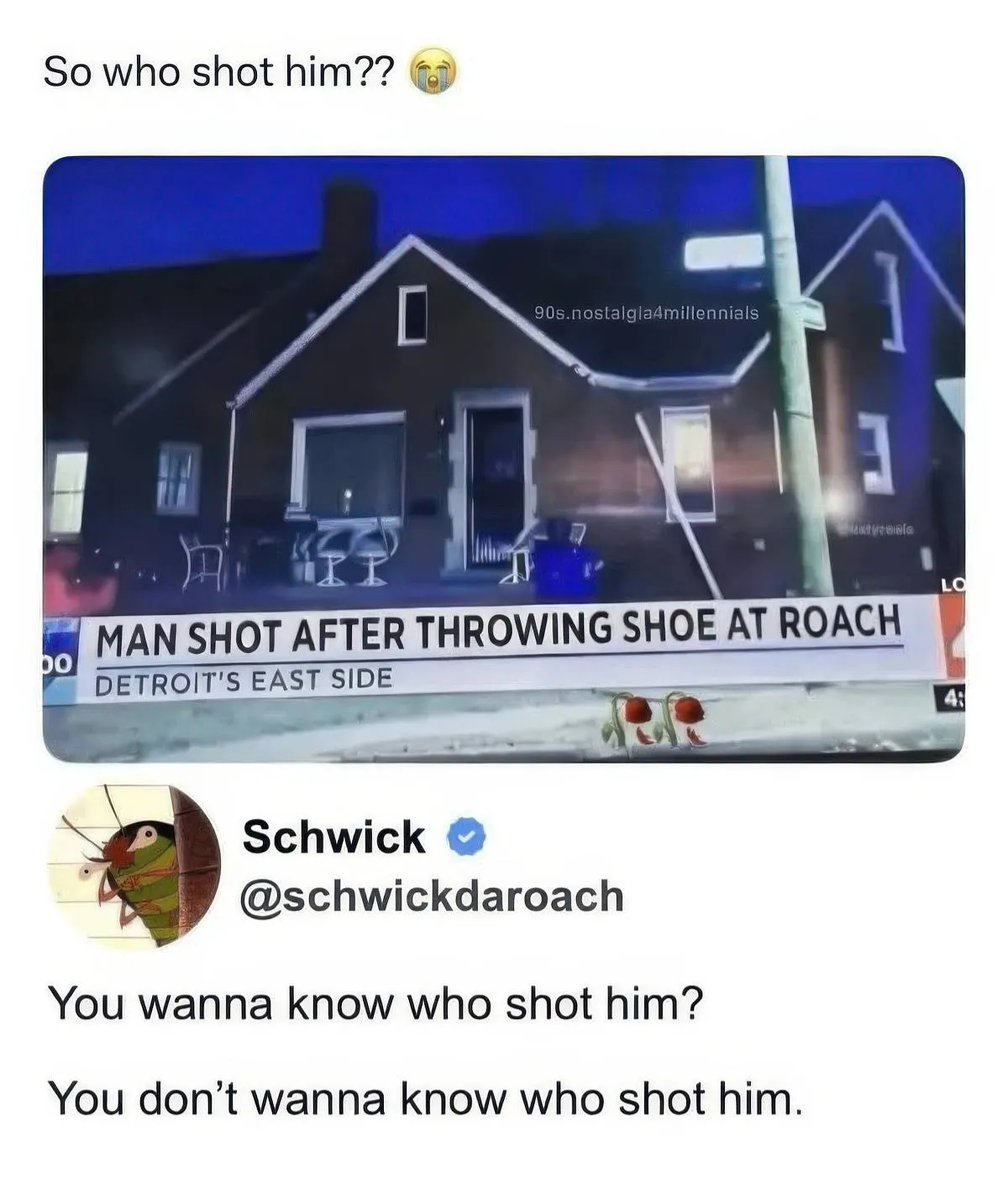Click the 90s.nostalgia4millennials watermark
Image resolution: width=1008 pixels, height=1182 pixels.
point(647,313)
